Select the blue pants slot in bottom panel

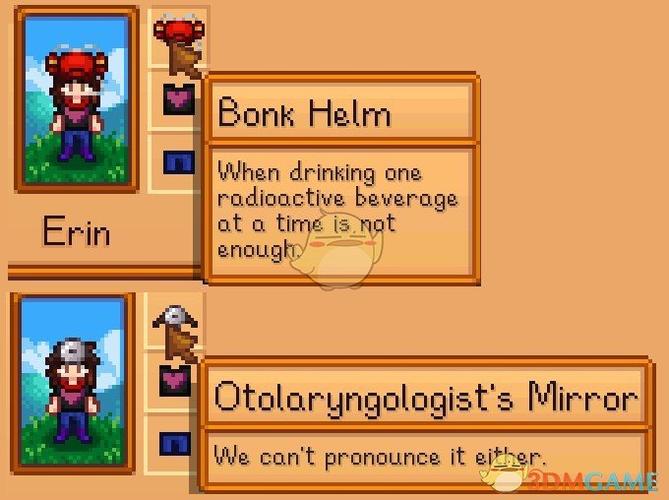[x=175, y=444]
